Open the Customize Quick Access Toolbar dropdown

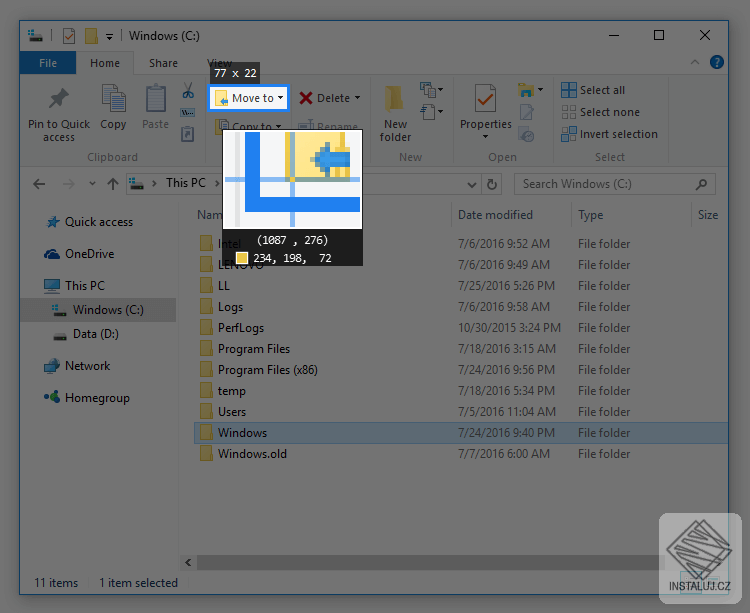pyautogui.click(x=110, y=37)
